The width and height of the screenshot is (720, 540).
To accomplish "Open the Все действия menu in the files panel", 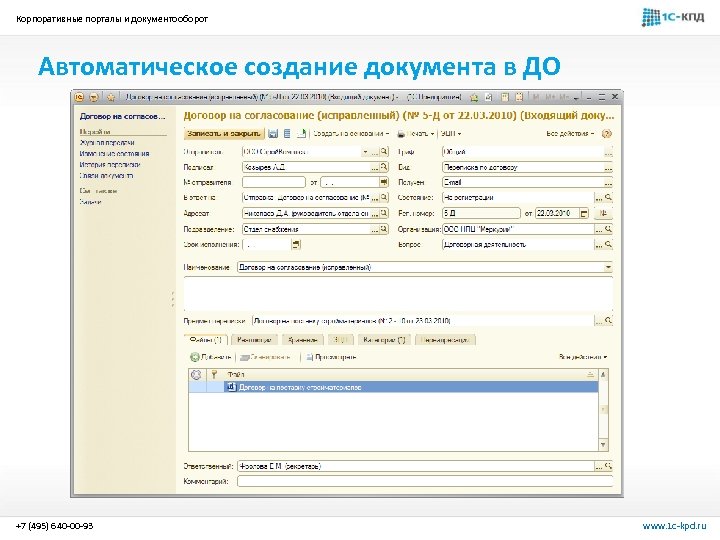I will pyautogui.click(x=583, y=357).
